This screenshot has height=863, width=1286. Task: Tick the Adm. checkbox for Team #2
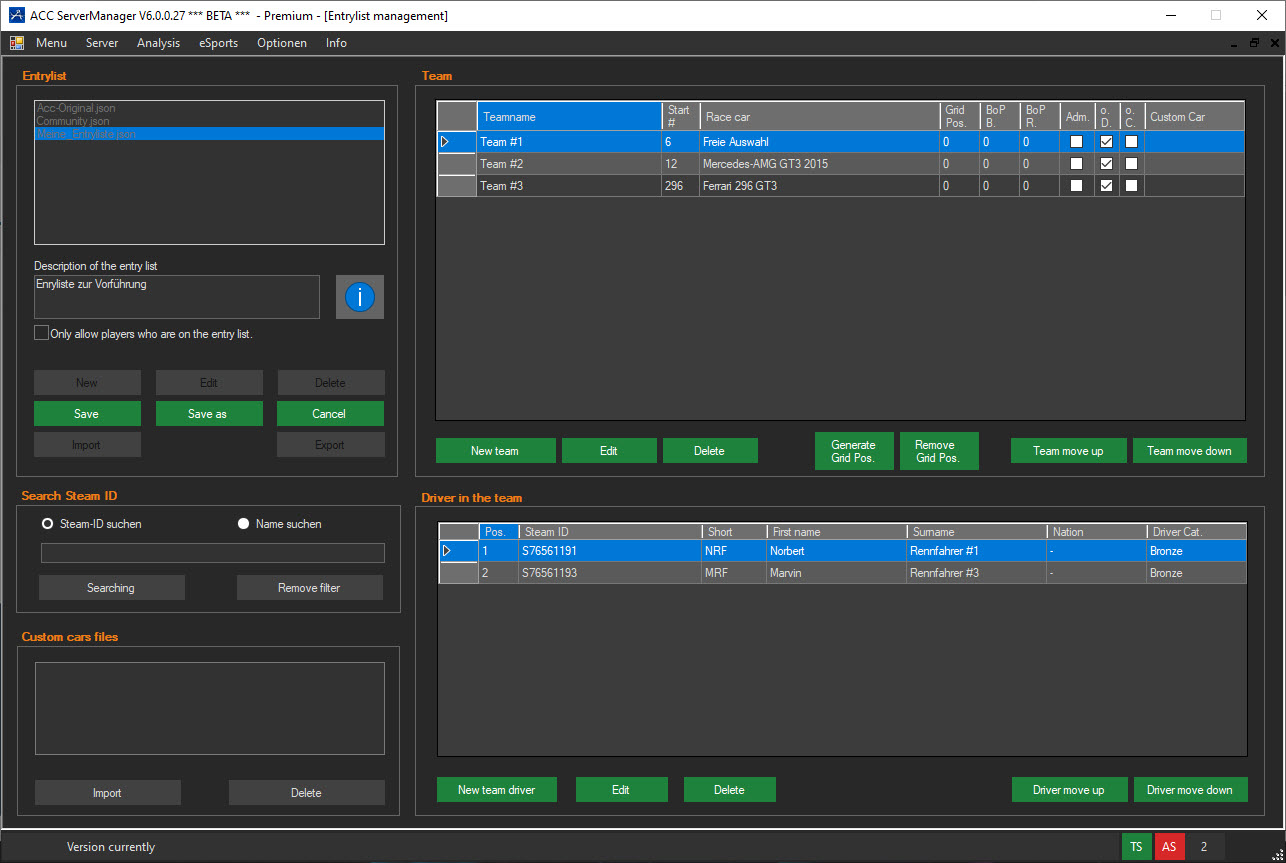[1076, 164]
